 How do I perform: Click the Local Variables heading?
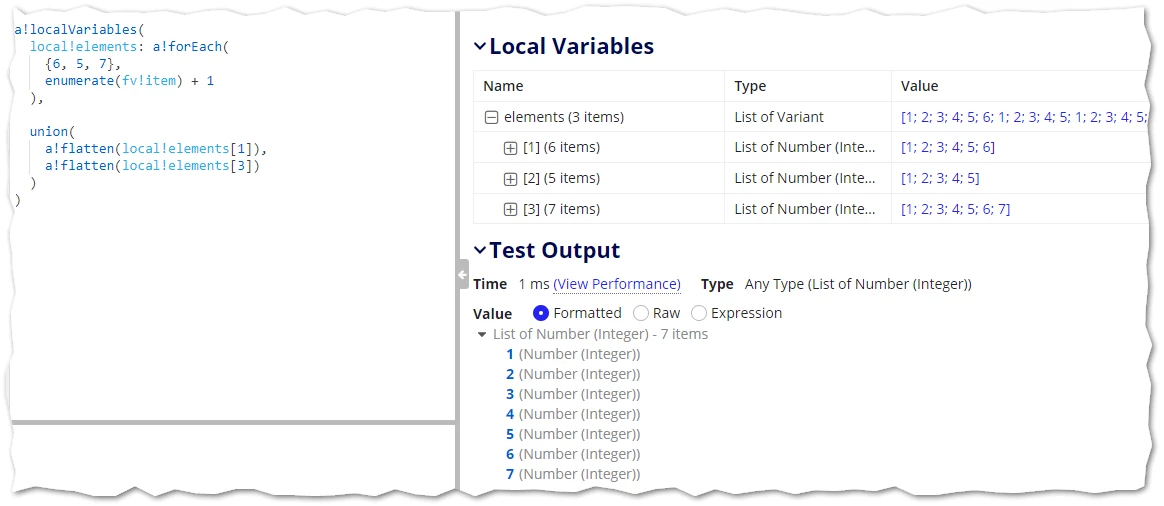(x=572, y=47)
